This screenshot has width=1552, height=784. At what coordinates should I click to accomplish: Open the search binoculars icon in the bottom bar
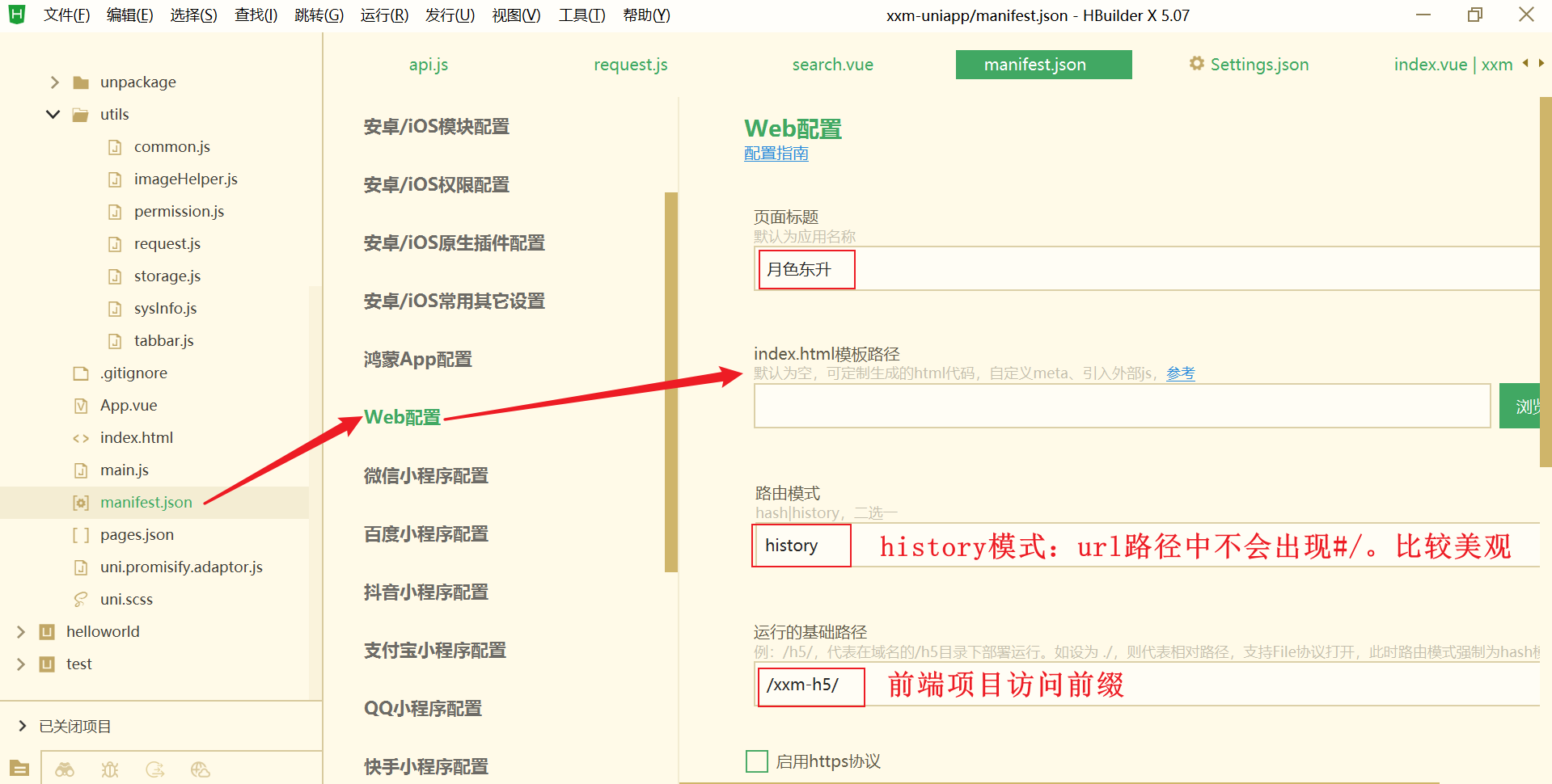pyautogui.click(x=65, y=769)
